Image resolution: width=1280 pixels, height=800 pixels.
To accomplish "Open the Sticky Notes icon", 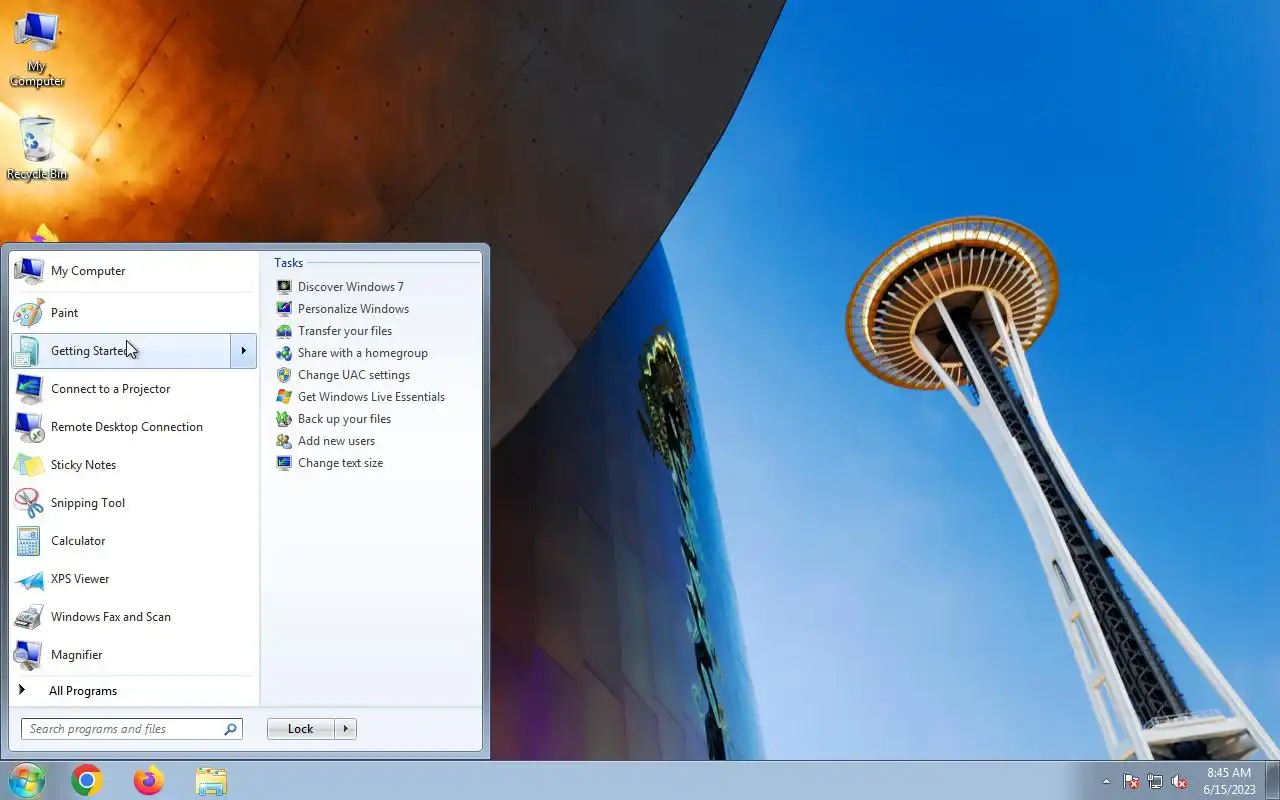I will click(29, 465).
